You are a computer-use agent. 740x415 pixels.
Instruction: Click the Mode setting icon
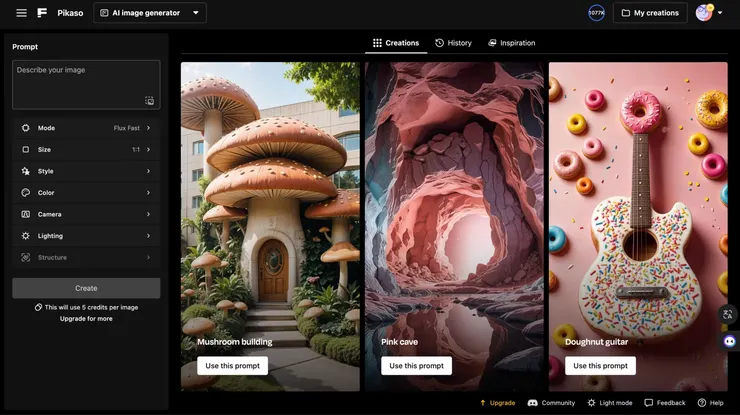point(25,128)
